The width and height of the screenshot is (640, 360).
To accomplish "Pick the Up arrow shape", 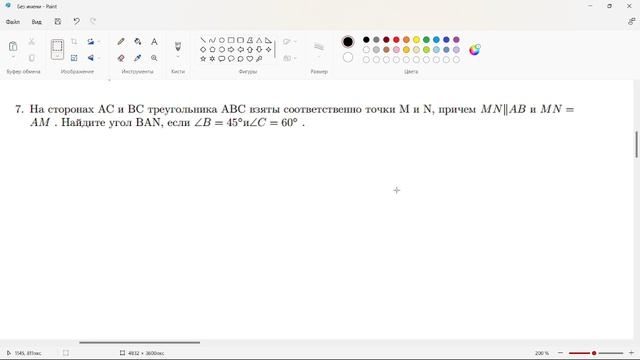I will 250,49.
